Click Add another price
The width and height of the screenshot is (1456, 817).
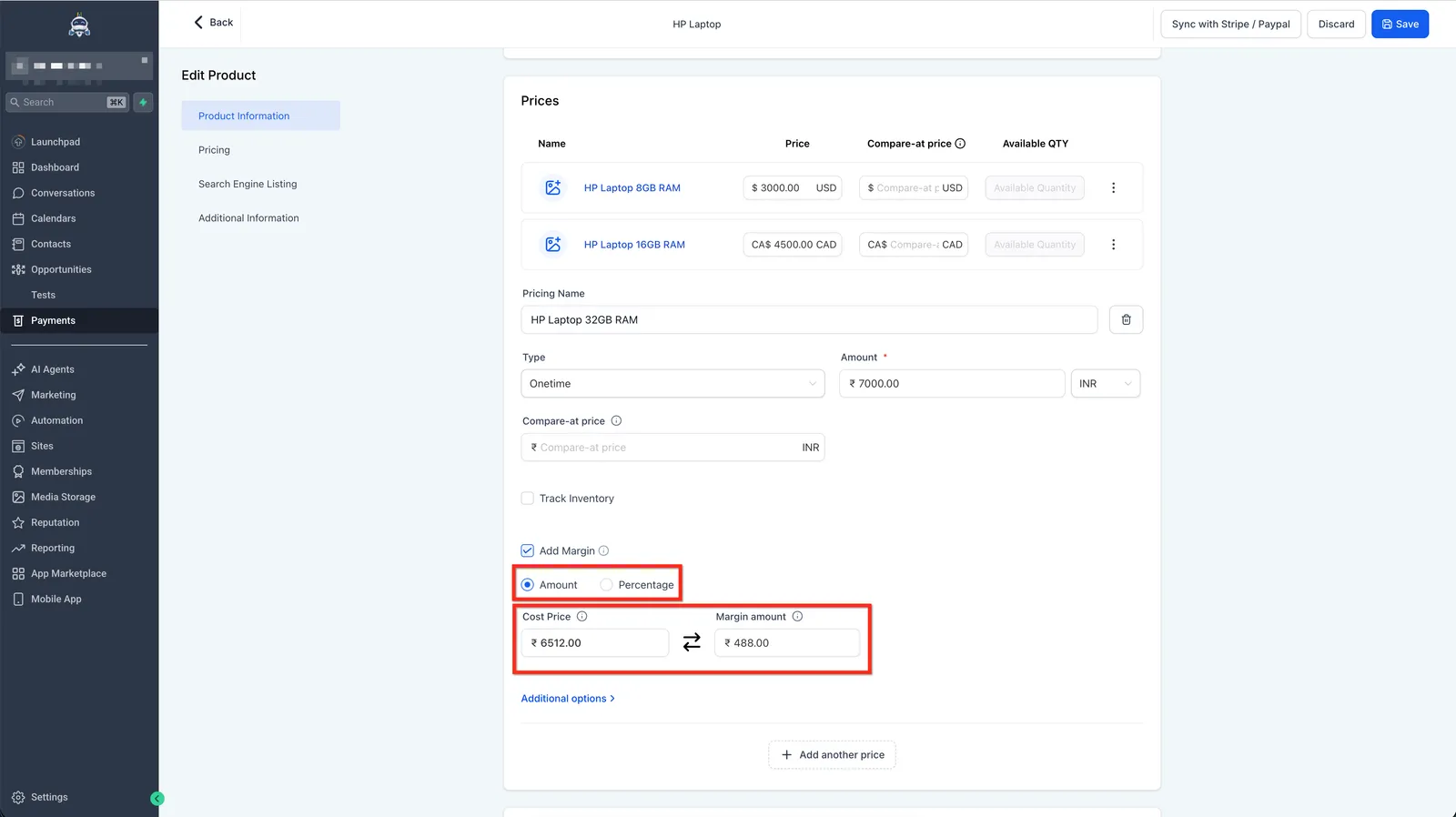pyautogui.click(x=832, y=755)
